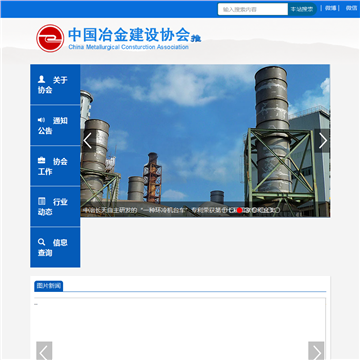Click the speaker icon beside 通知公告
This screenshot has width=360, height=360.
pyautogui.click(x=41, y=120)
